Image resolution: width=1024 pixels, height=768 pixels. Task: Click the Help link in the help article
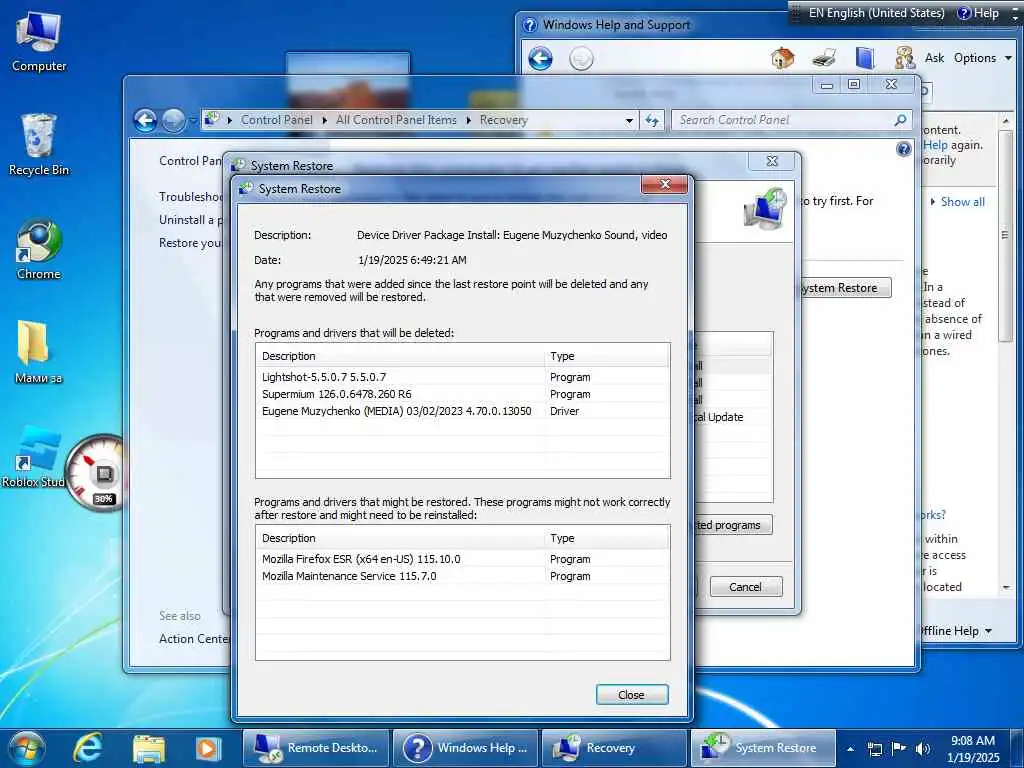(935, 145)
